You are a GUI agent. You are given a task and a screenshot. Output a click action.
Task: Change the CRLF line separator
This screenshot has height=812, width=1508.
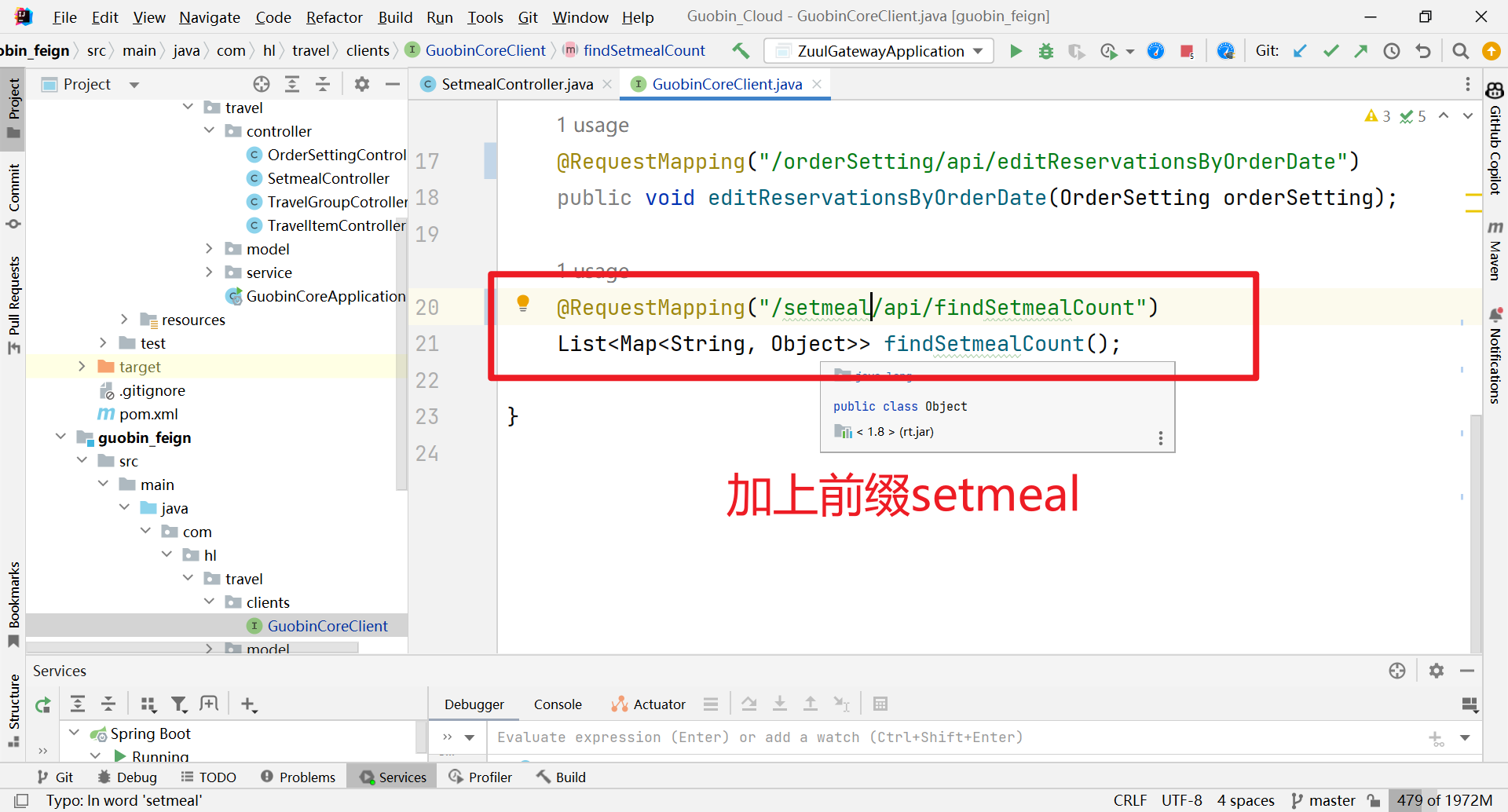coord(1129,800)
